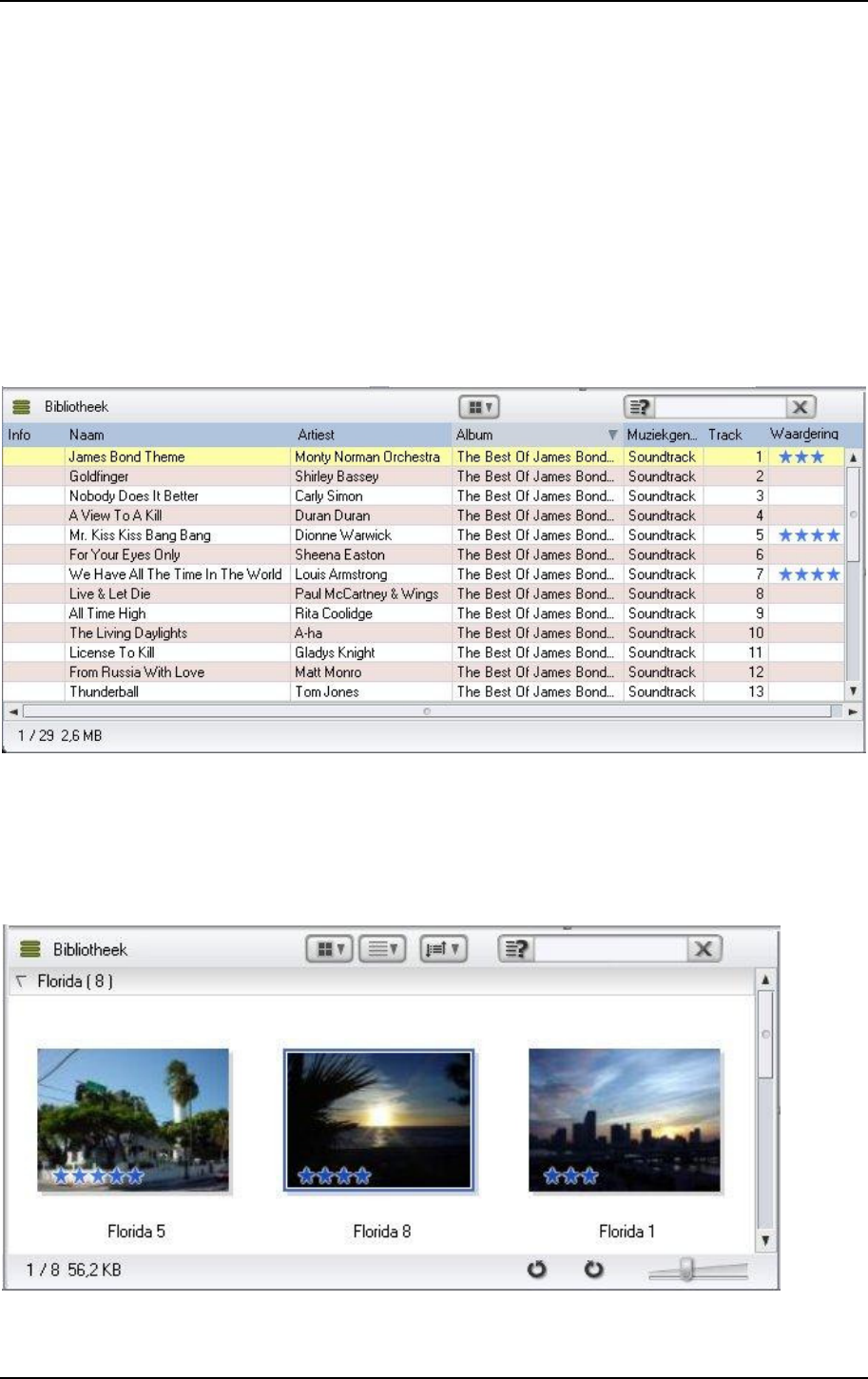The image size is (868, 1379).
Task: Click the search options icon in photo panel
Action: click(516, 949)
